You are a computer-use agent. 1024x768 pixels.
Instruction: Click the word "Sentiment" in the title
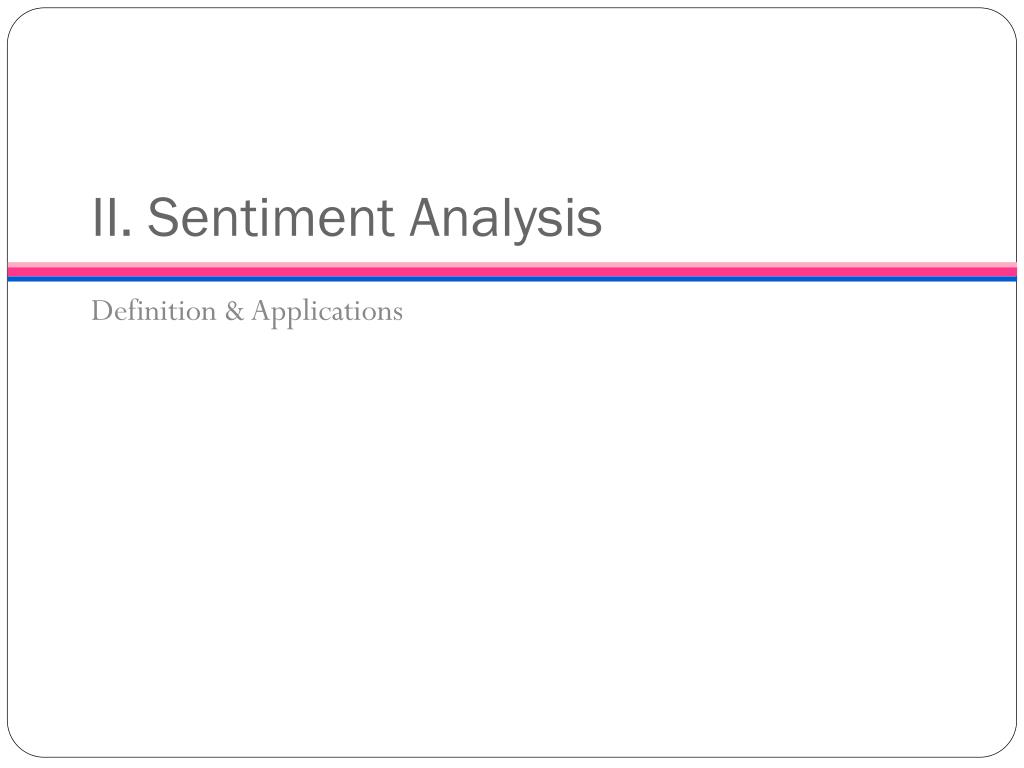click(x=270, y=217)
